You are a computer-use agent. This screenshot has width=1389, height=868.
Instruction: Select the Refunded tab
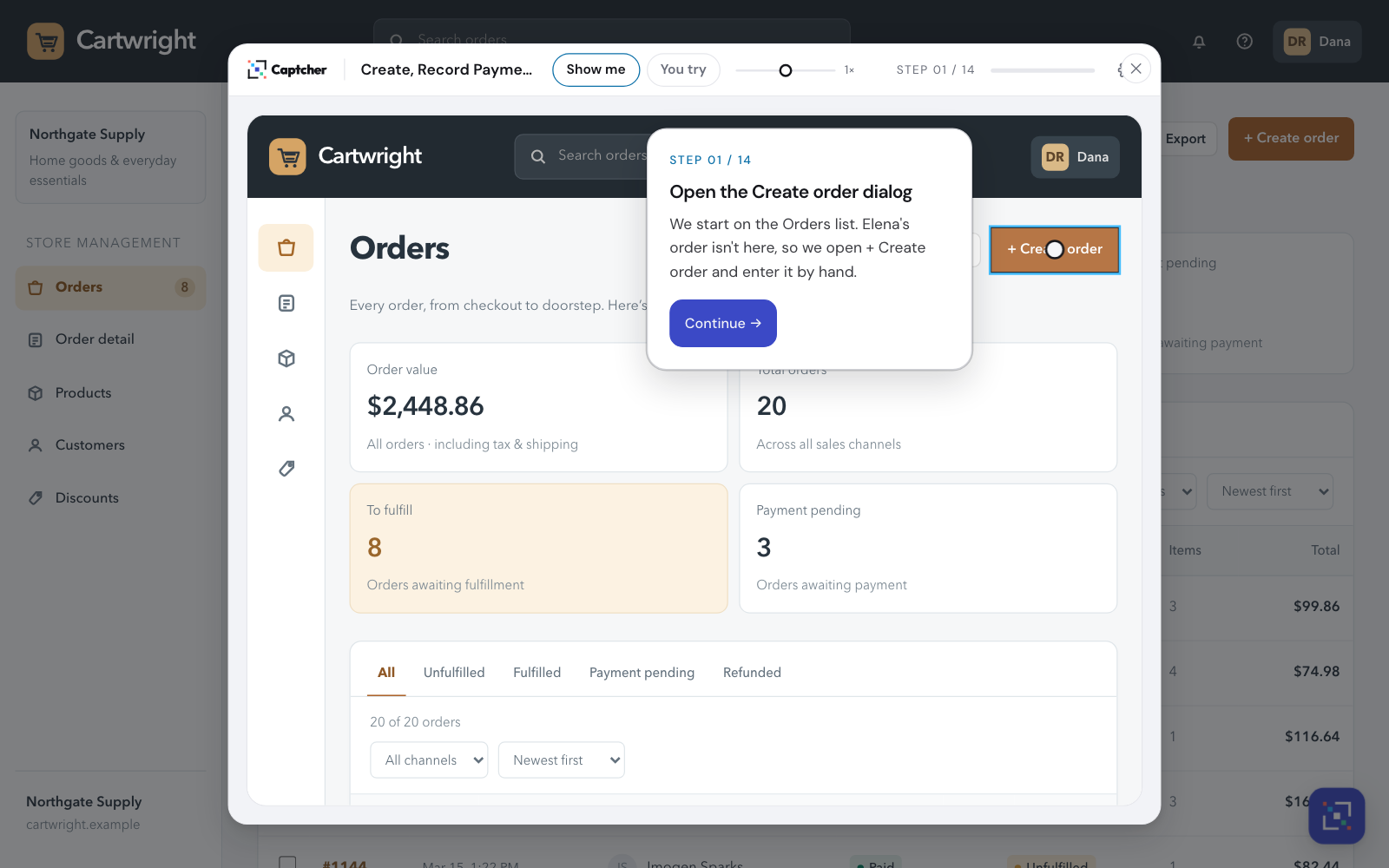tap(752, 673)
